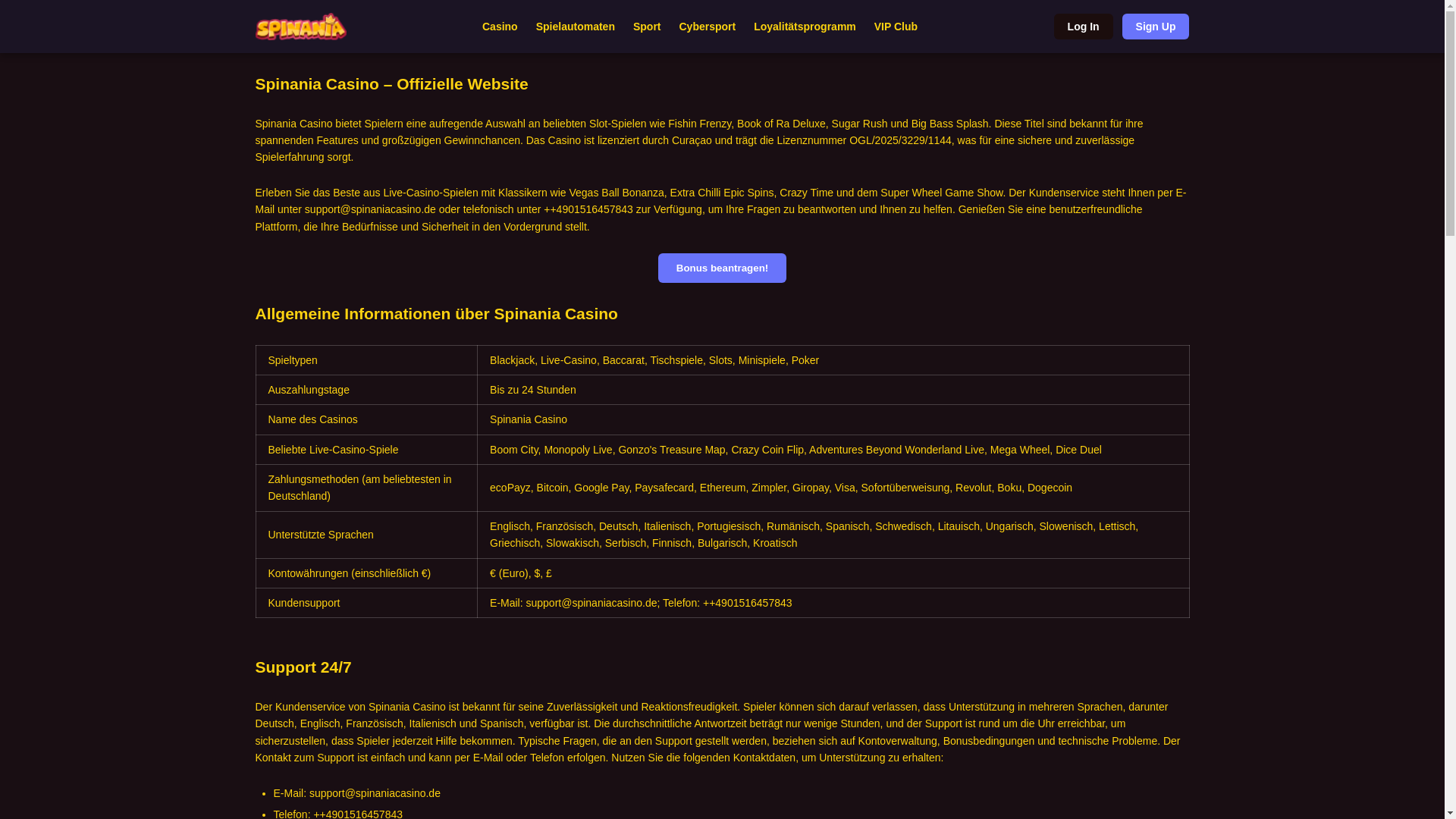The width and height of the screenshot is (1456, 819).
Task: Select the Beliebte Live-Casino-Spiele cell
Action: (x=366, y=450)
